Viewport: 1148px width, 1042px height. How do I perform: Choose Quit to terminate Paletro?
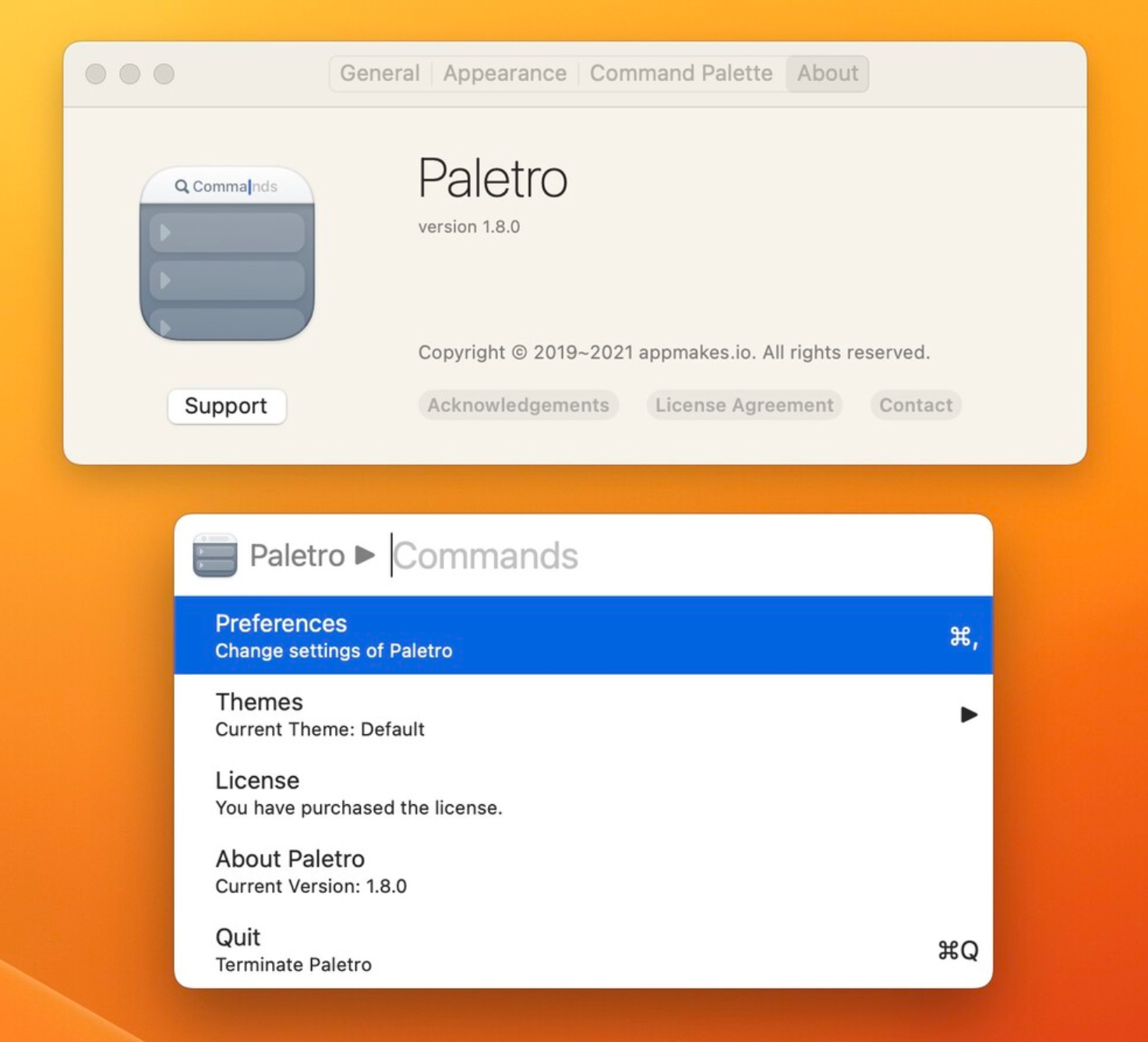click(584, 949)
